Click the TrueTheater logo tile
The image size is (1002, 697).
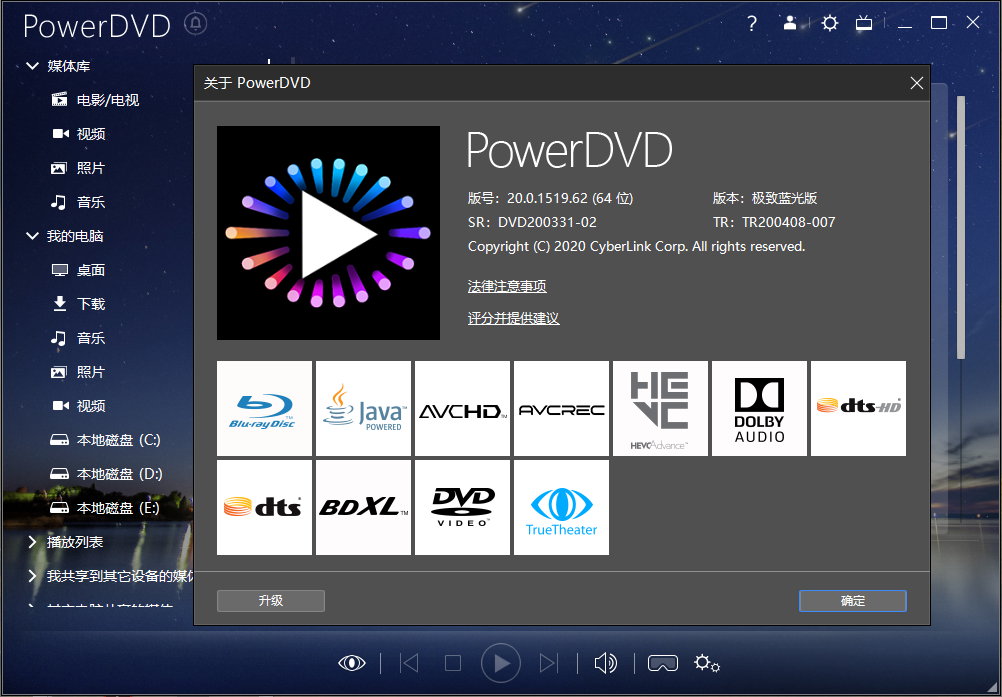562,507
